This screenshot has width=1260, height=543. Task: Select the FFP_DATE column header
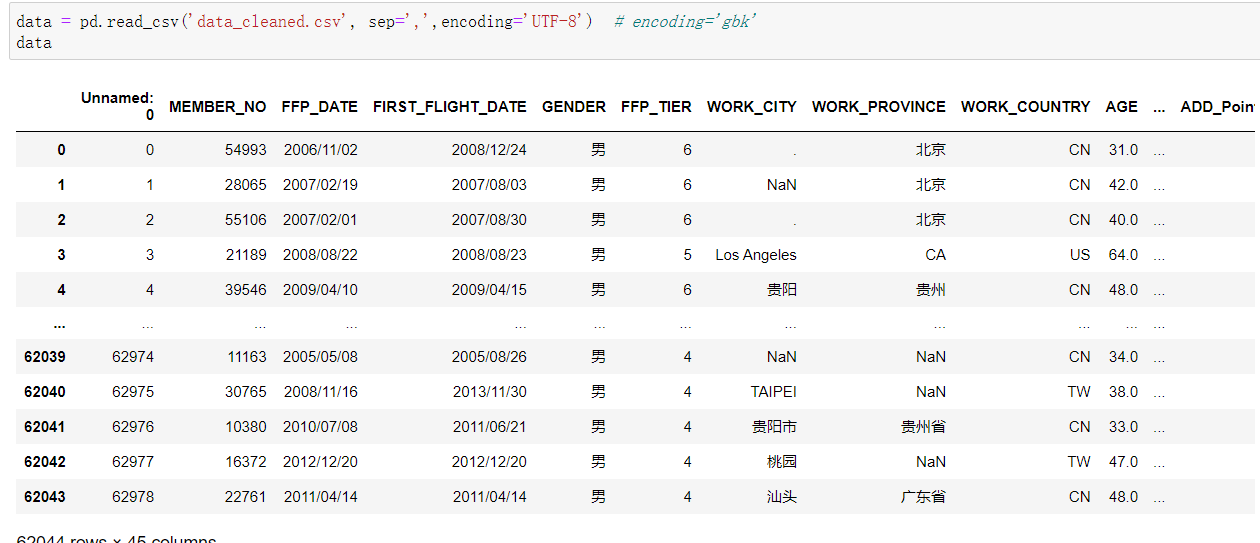pyautogui.click(x=319, y=107)
